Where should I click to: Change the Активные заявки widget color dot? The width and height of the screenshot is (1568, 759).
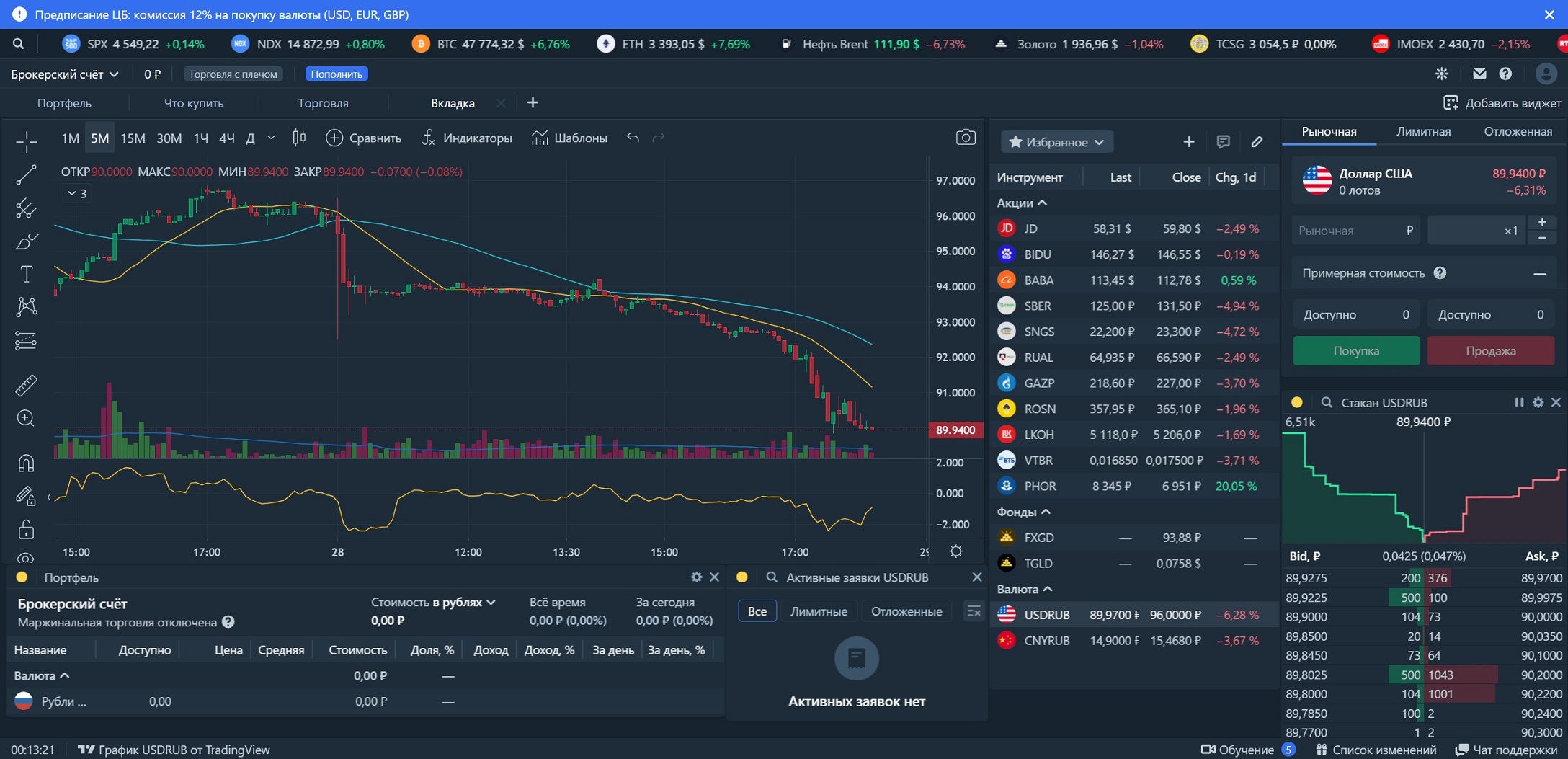742,577
